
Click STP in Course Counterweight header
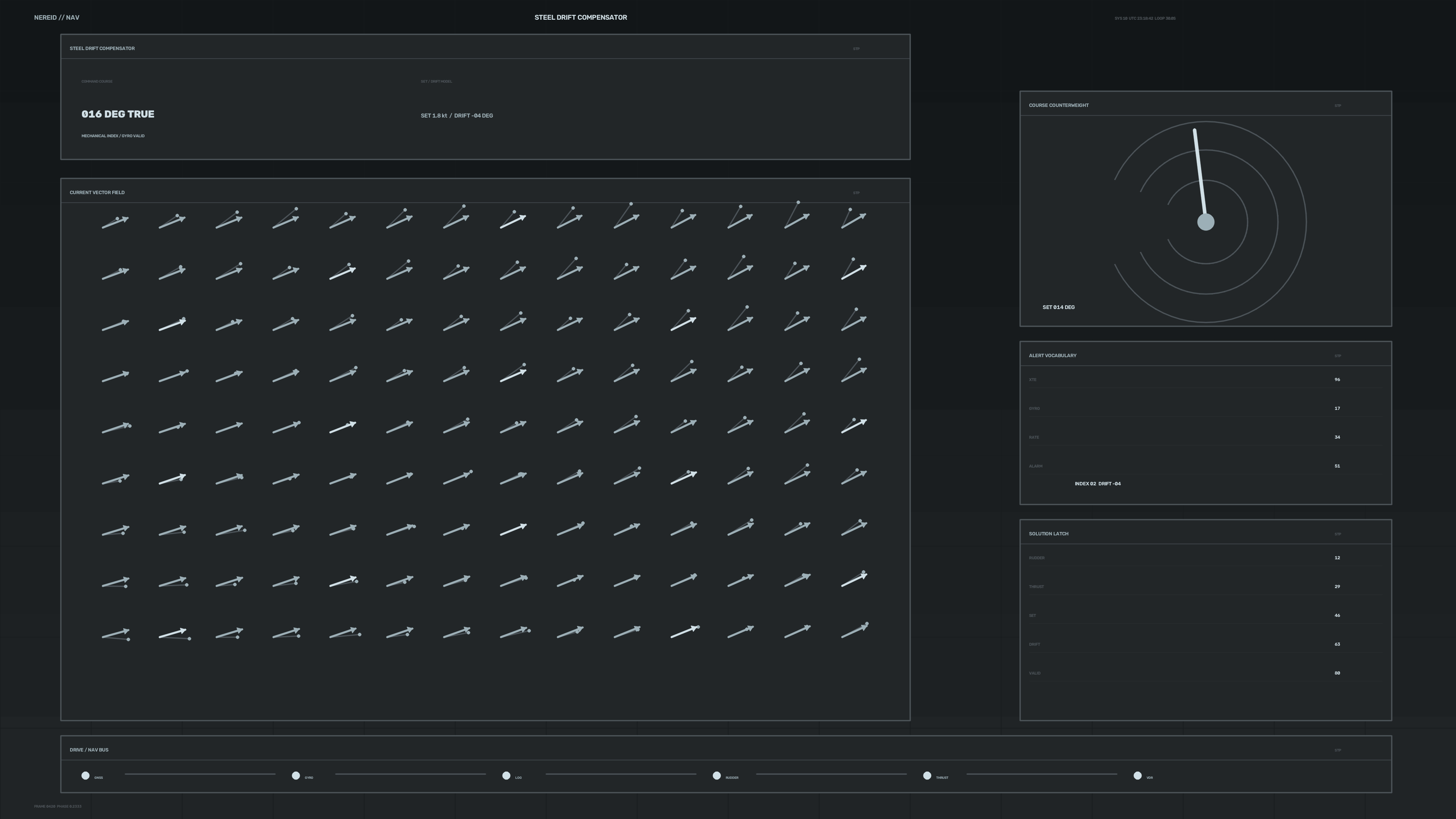1338,106
